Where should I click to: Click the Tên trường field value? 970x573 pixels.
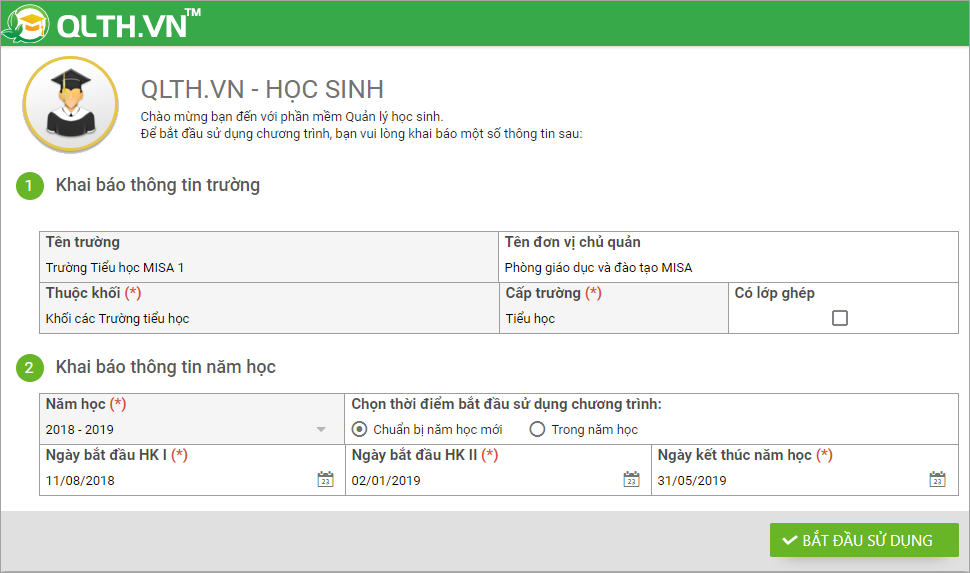pos(114,268)
